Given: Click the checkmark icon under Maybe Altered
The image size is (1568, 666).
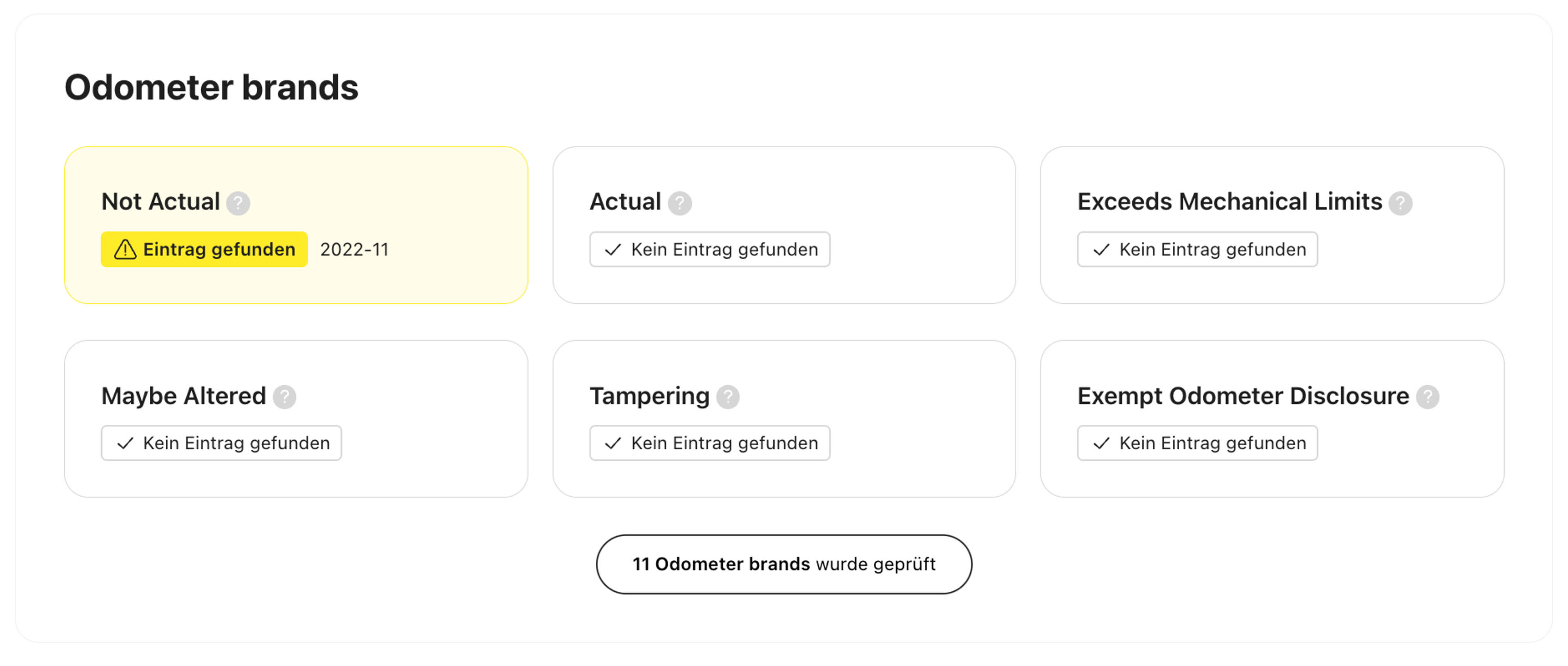Looking at the screenshot, I should tap(125, 444).
